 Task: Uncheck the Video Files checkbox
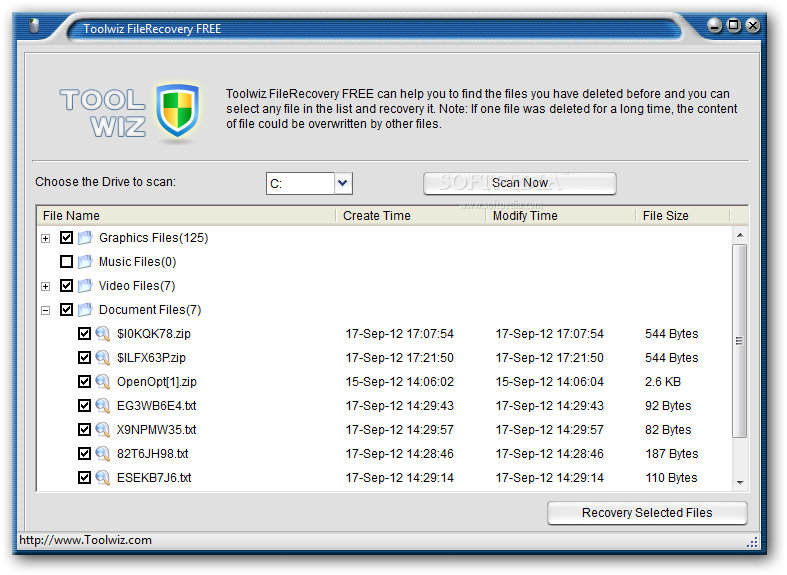pyautogui.click(x=66, y=285)
